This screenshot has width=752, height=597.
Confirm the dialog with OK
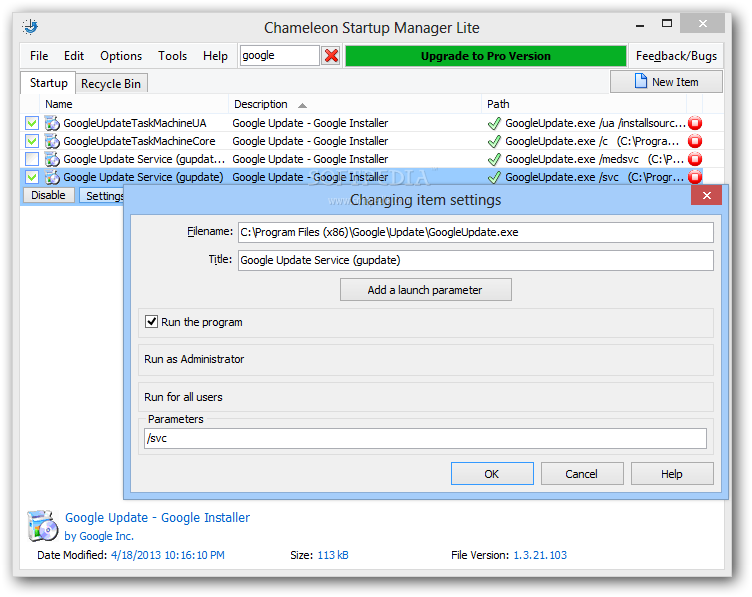(x=492, y=474)
